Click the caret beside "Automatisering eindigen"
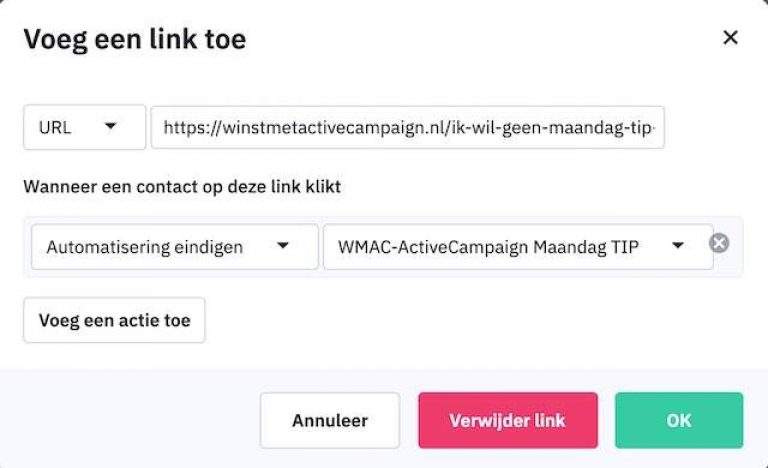Viewport: 768px width, 468px height. click(x=283, y=246)
